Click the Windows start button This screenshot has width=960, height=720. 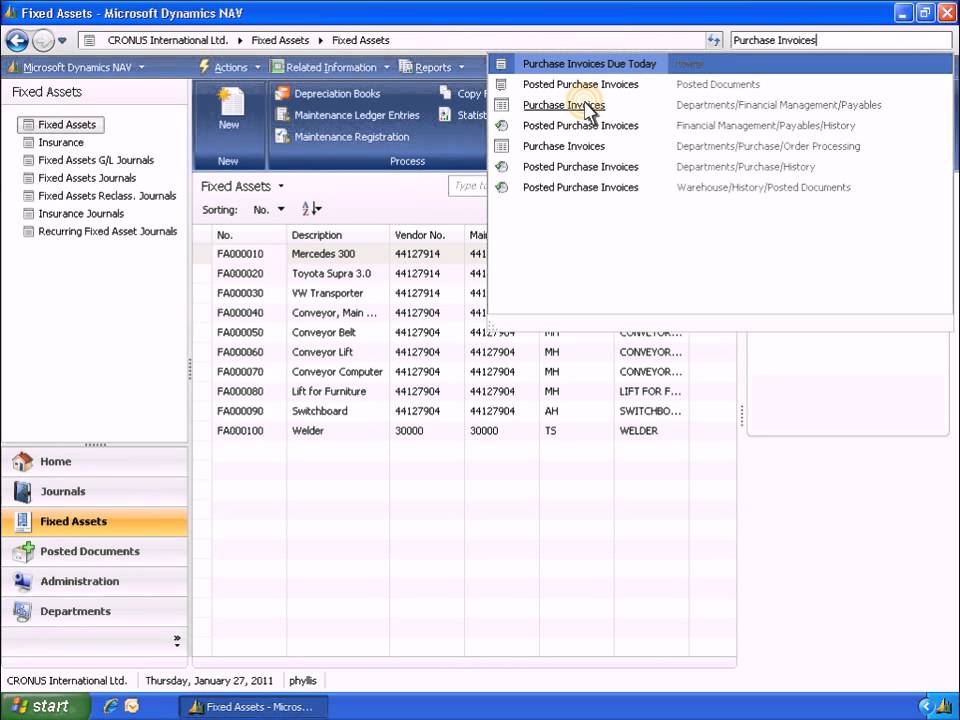[45, 707]
